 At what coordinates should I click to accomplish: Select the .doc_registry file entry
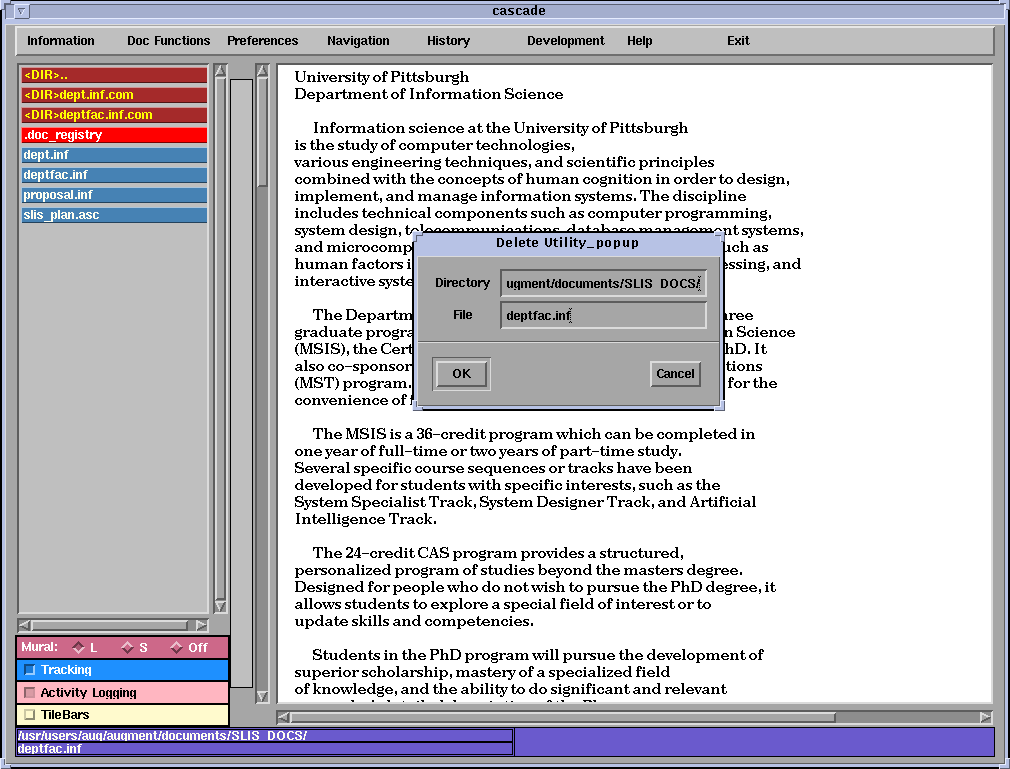click(x=114, y=135)
